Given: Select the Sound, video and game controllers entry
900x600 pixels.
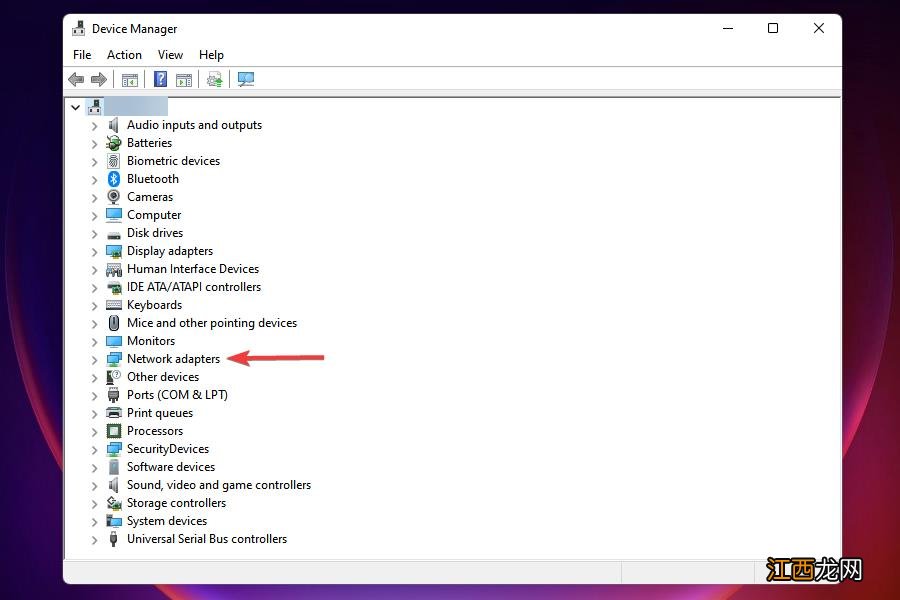Looking at the screenshot, I should (x=219, y=485).
